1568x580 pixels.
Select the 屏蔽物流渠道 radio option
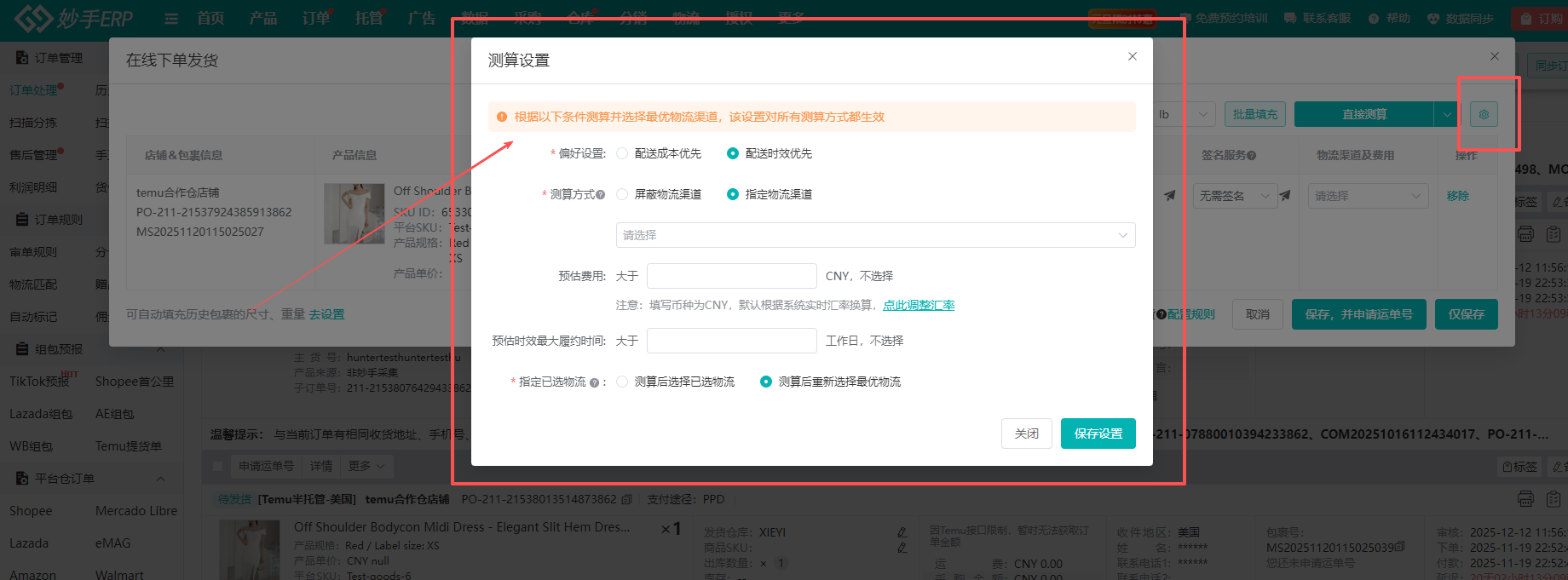click(x=622, y=194)
